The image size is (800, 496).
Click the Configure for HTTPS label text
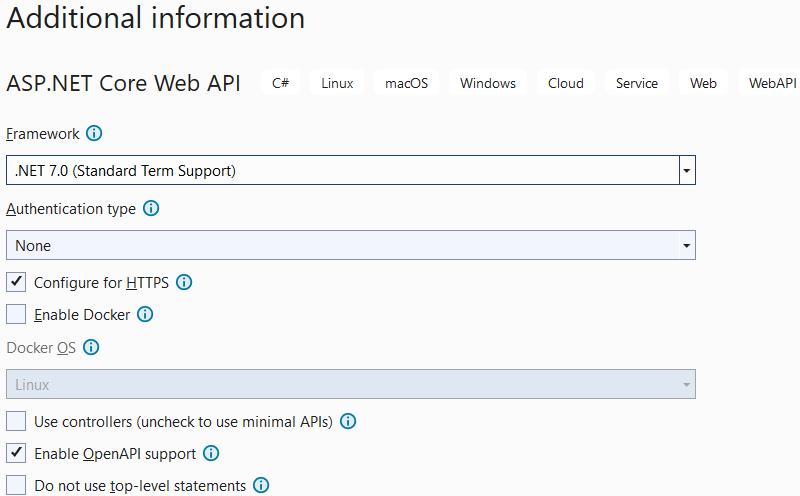coord(102,283)
